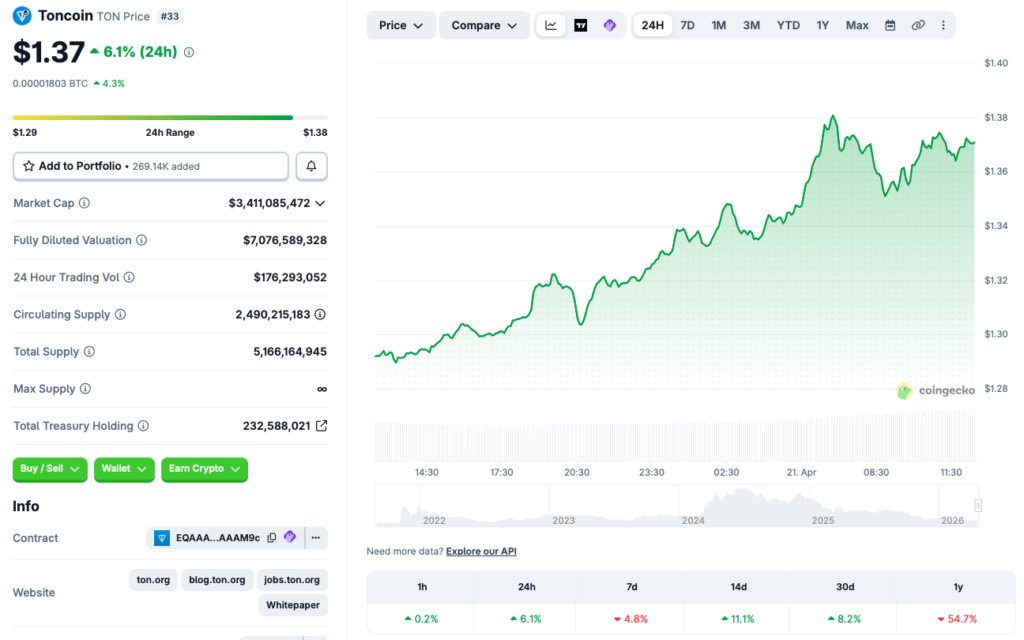Screen dimensions: 1024x640
Task: Open the Buy / Sell menu button
Action: [x=49, y=469]
